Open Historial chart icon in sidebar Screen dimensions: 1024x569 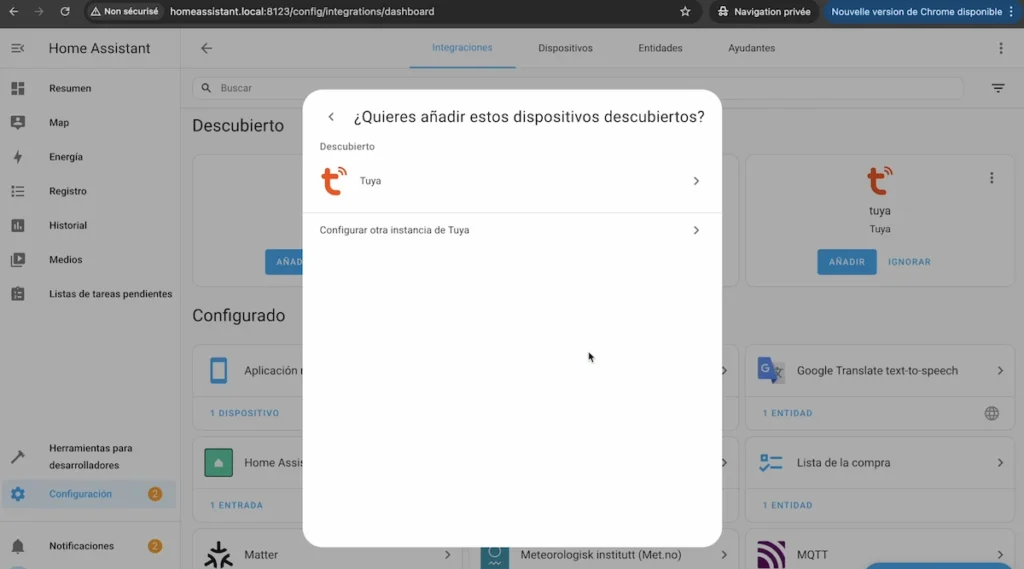pos(18,225)
